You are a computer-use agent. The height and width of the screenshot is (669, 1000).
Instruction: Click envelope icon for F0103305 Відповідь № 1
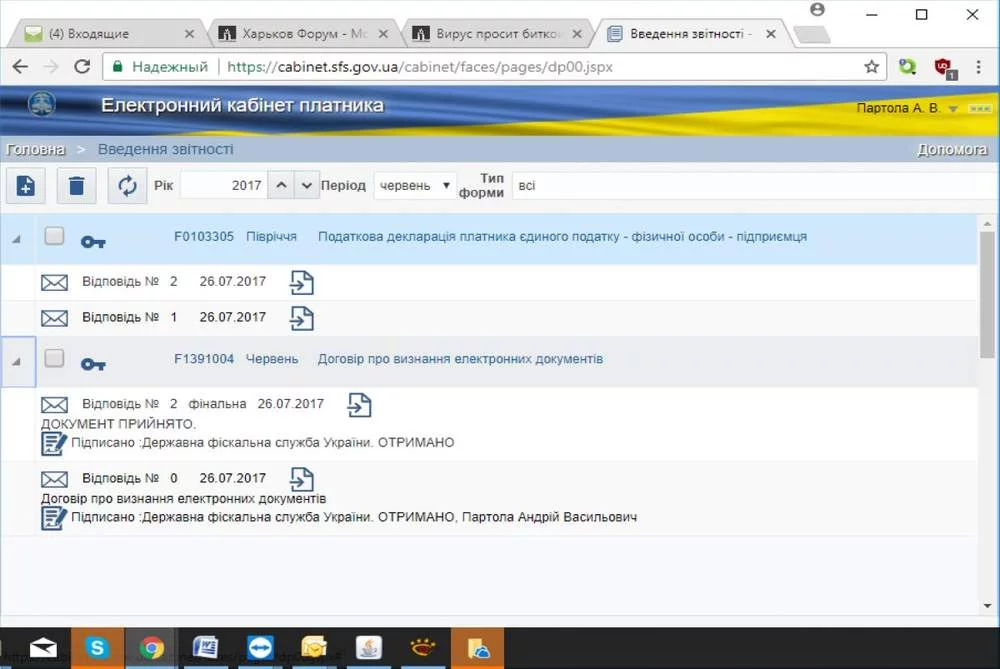pos(54,318)
